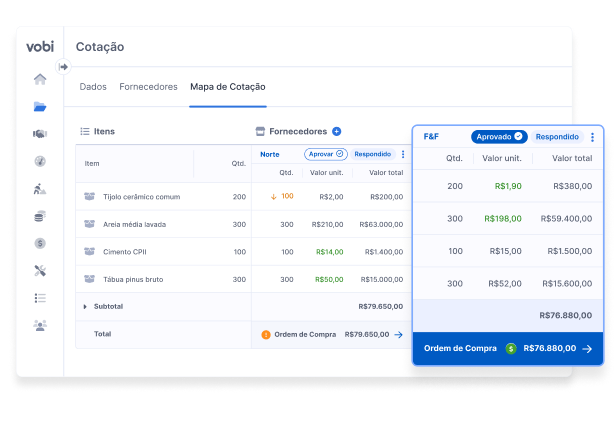Open the blue folder projects icon
The height and width of the screenshot is (435, 616).
click(40, 106)
